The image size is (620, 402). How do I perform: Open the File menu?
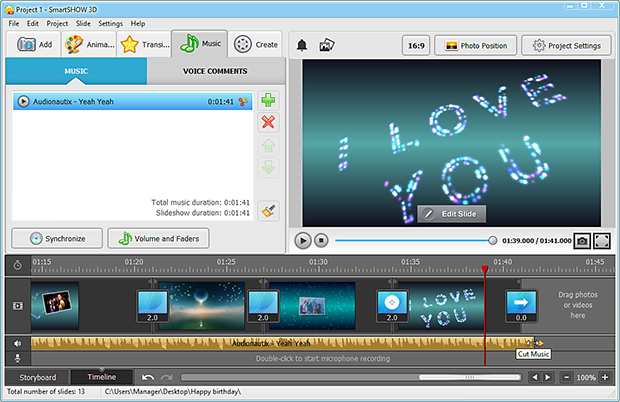[x=14, y=23]
